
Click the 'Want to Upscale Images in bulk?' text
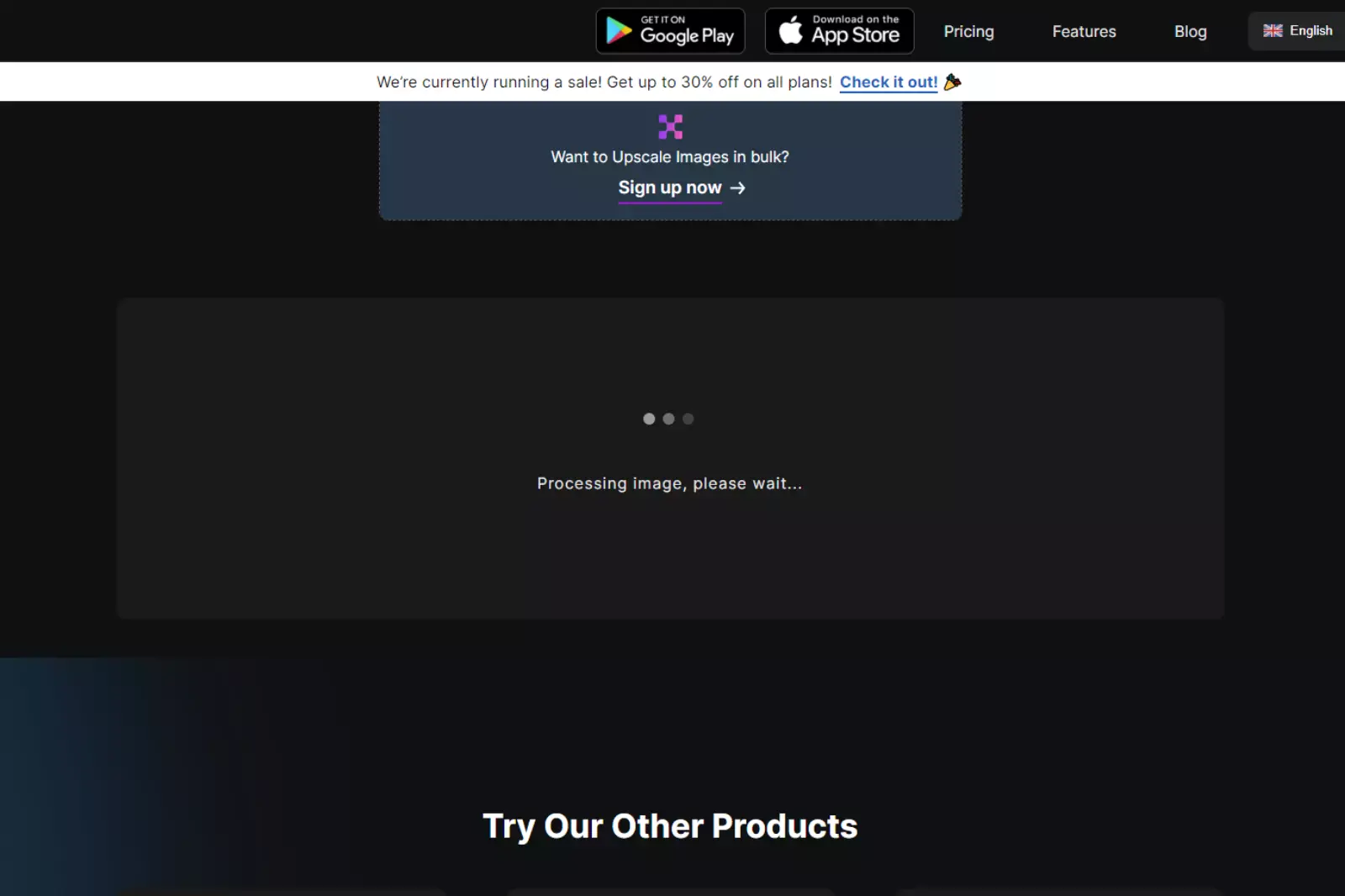coord(669,157)
